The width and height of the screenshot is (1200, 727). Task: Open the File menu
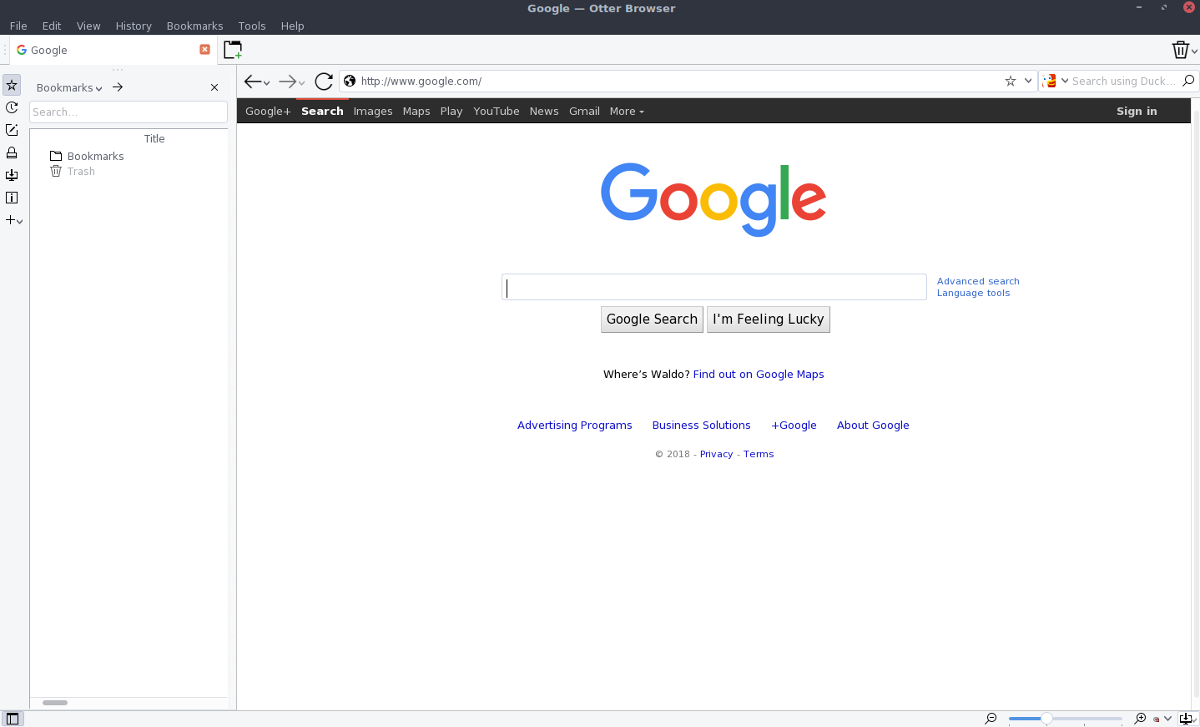click(18, 26)
